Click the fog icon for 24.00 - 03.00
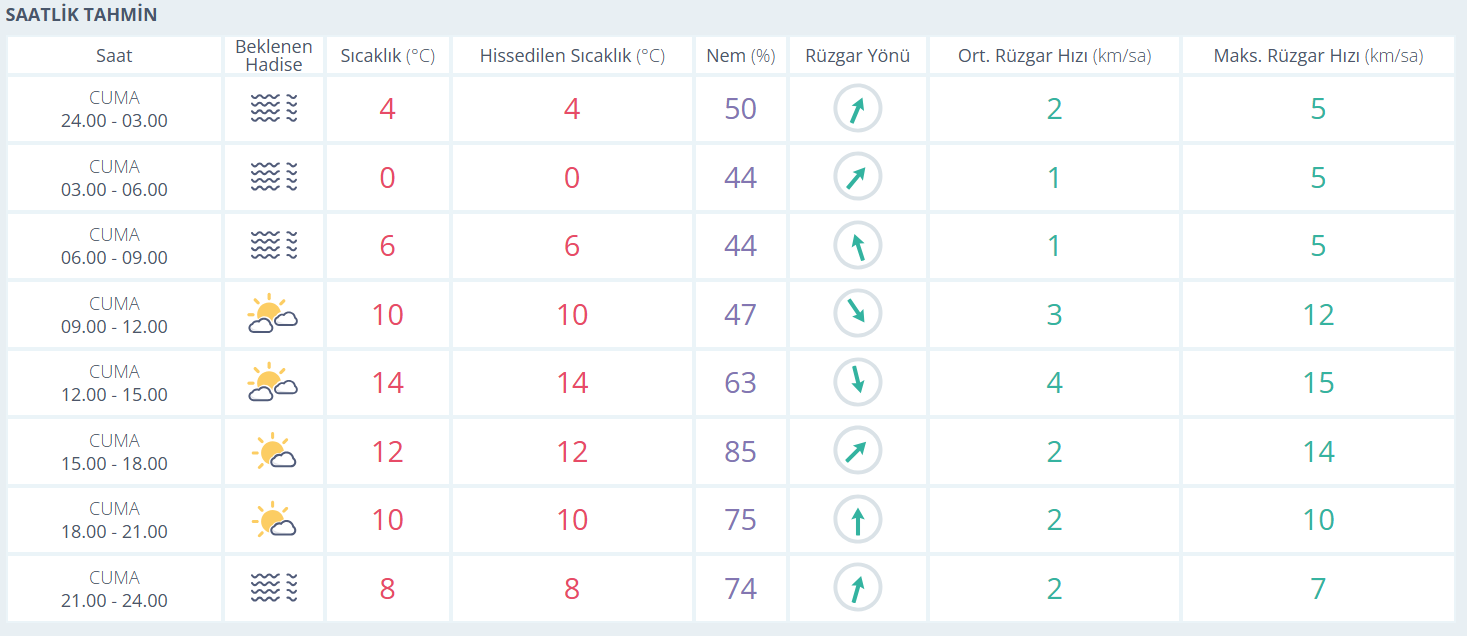The height and width of the screenshot is (636, 1467). [273, 109]
